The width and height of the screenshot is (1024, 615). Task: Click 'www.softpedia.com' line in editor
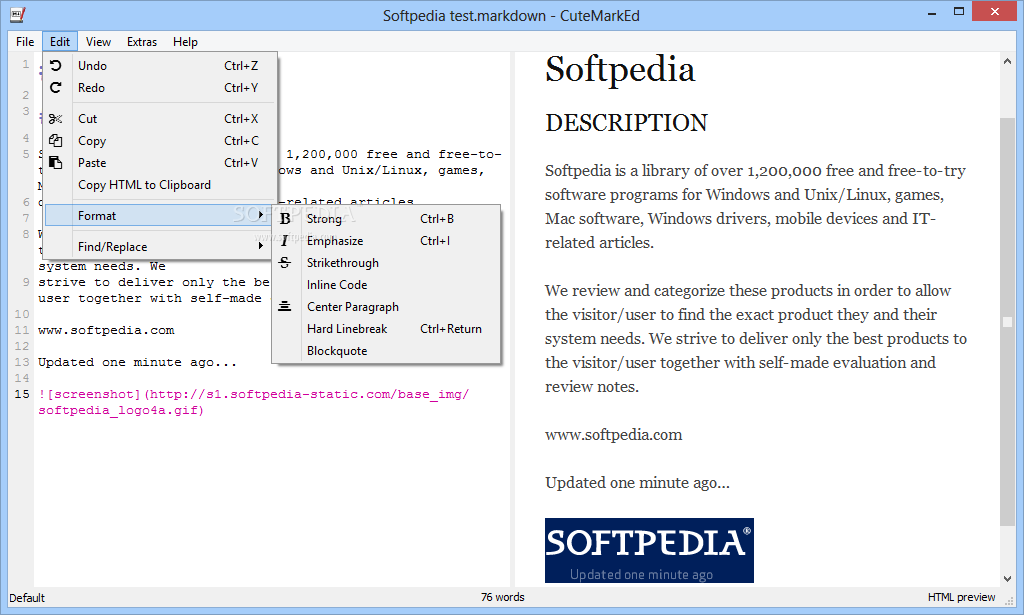[x=106, y=330]
